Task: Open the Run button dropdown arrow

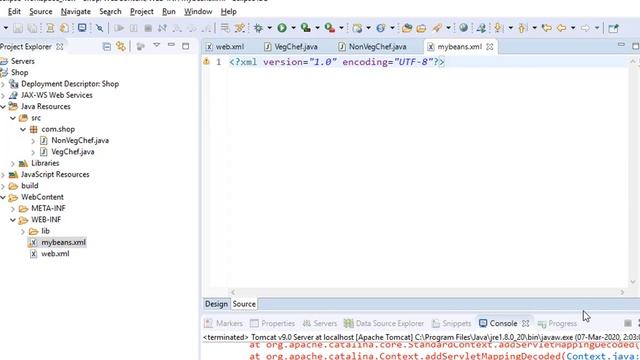Action: (x=293, y=28)
